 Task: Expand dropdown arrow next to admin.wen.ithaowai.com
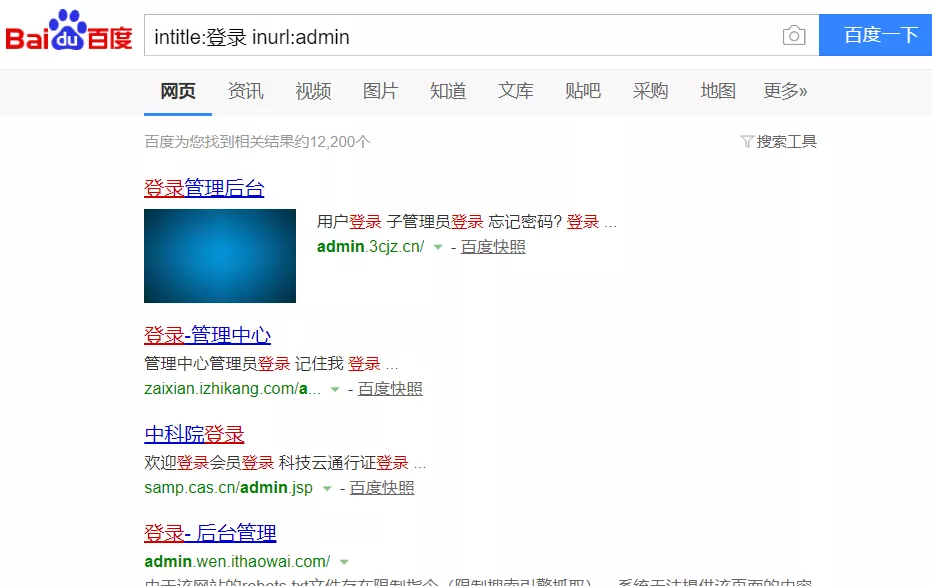pos(344,562)
